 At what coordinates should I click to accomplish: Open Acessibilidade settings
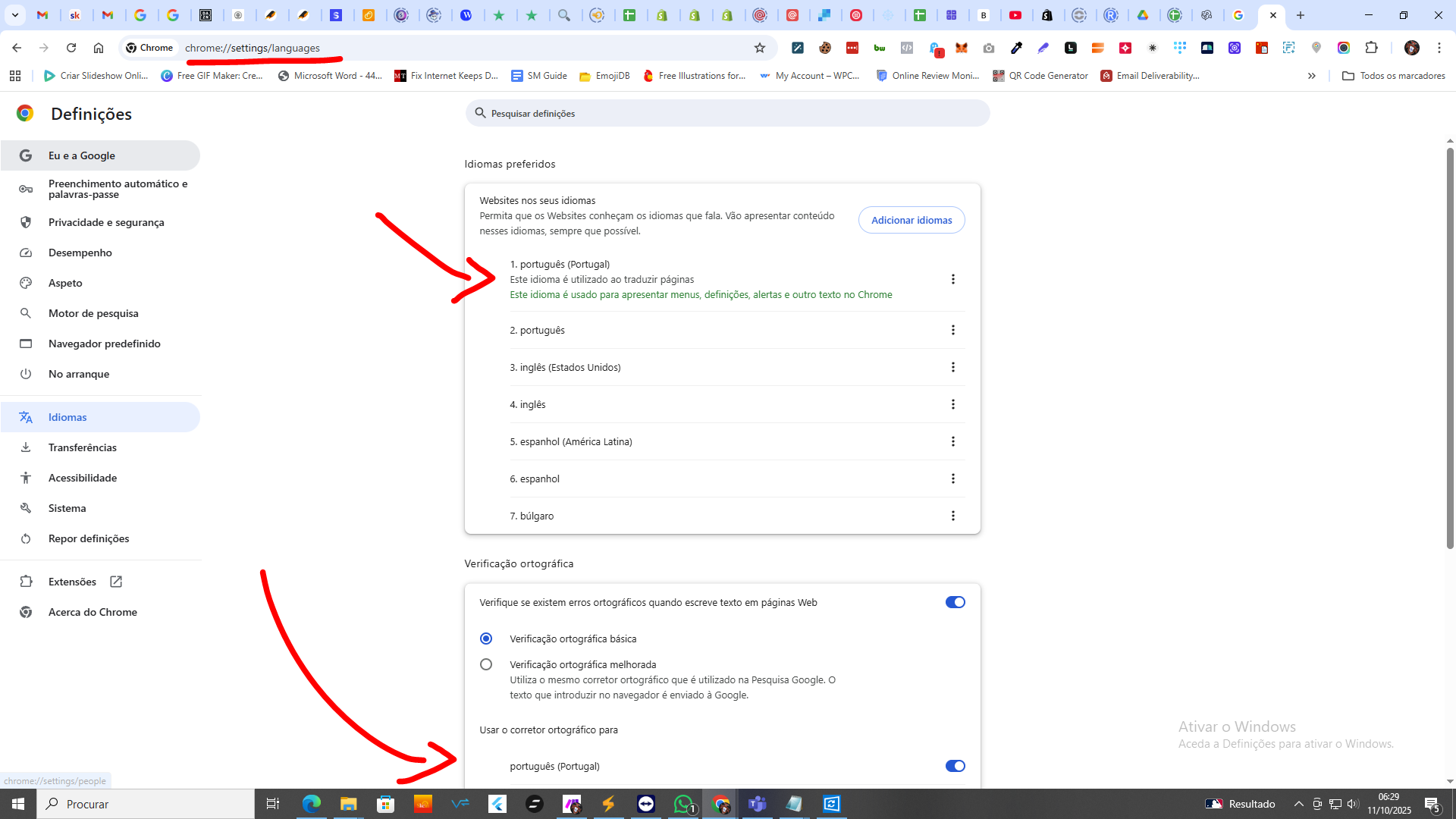tap(100, 478)
